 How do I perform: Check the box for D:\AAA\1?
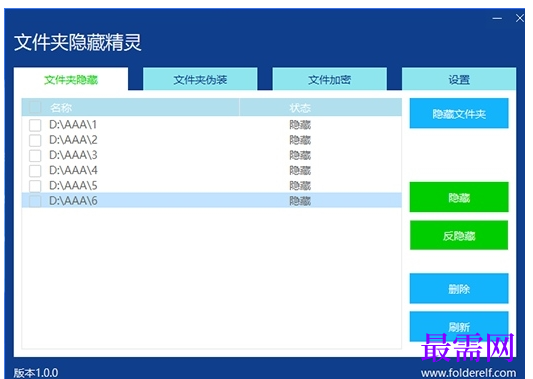(35, 125)
